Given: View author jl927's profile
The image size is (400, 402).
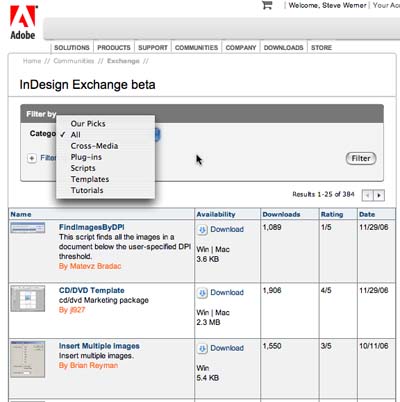Looking at the screenshot, I should (x=72, y=310).
